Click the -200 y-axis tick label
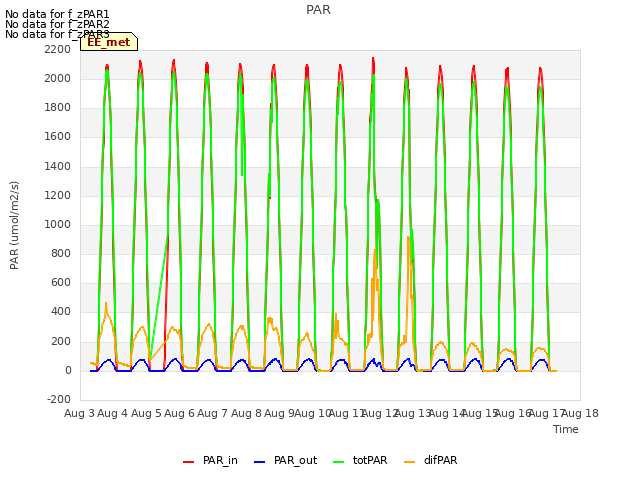 click(x=59, y=400)
